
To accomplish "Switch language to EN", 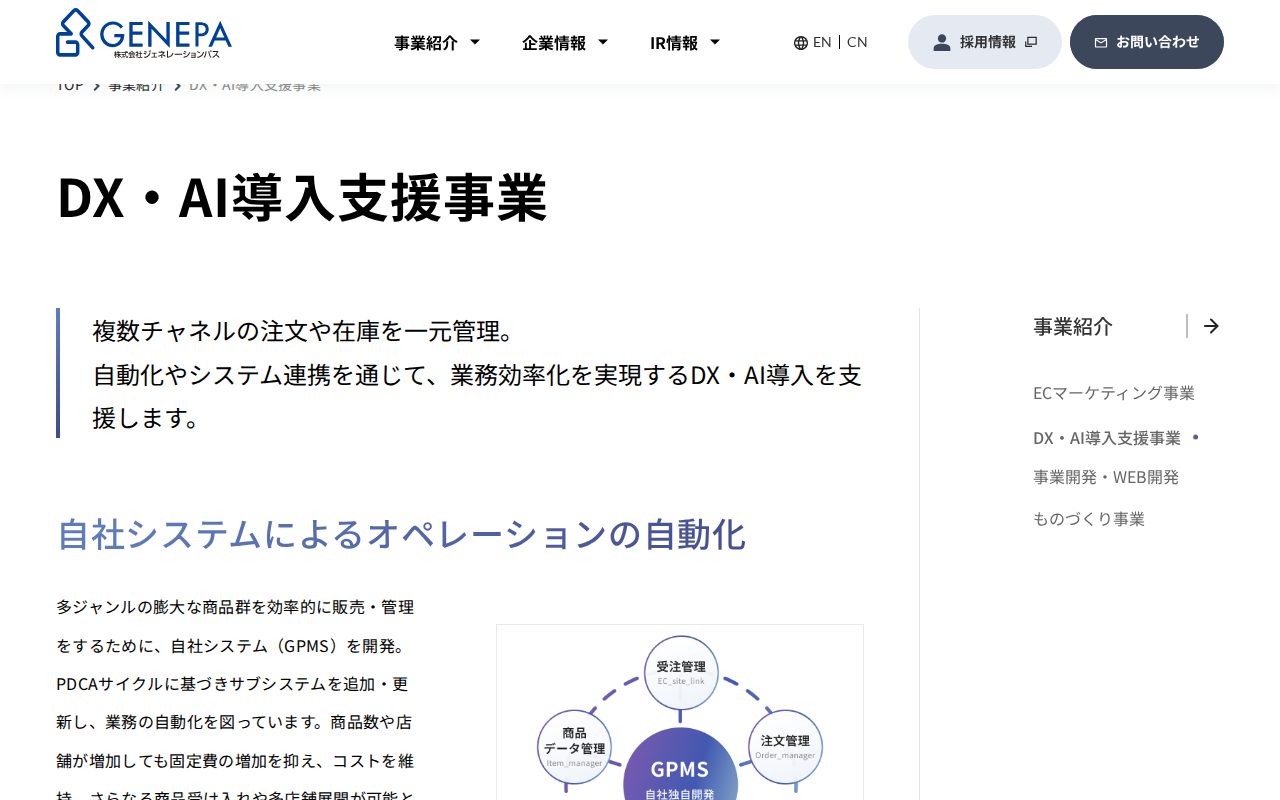I will (x=822, y=42).
